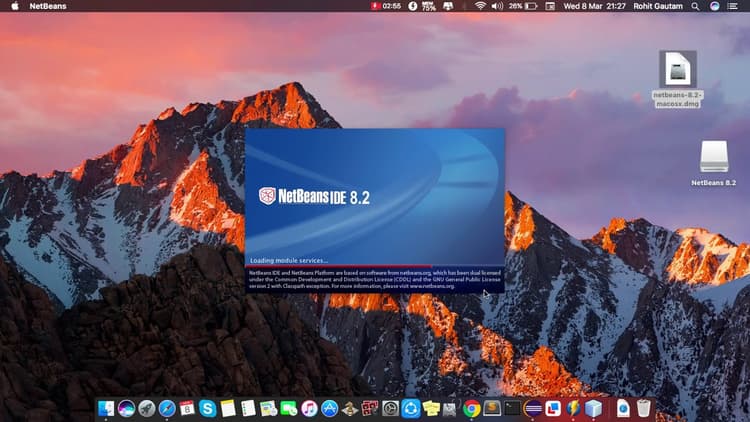Open Reminders list app in dock
Screen dimensions: 750x422
point(248,409)
